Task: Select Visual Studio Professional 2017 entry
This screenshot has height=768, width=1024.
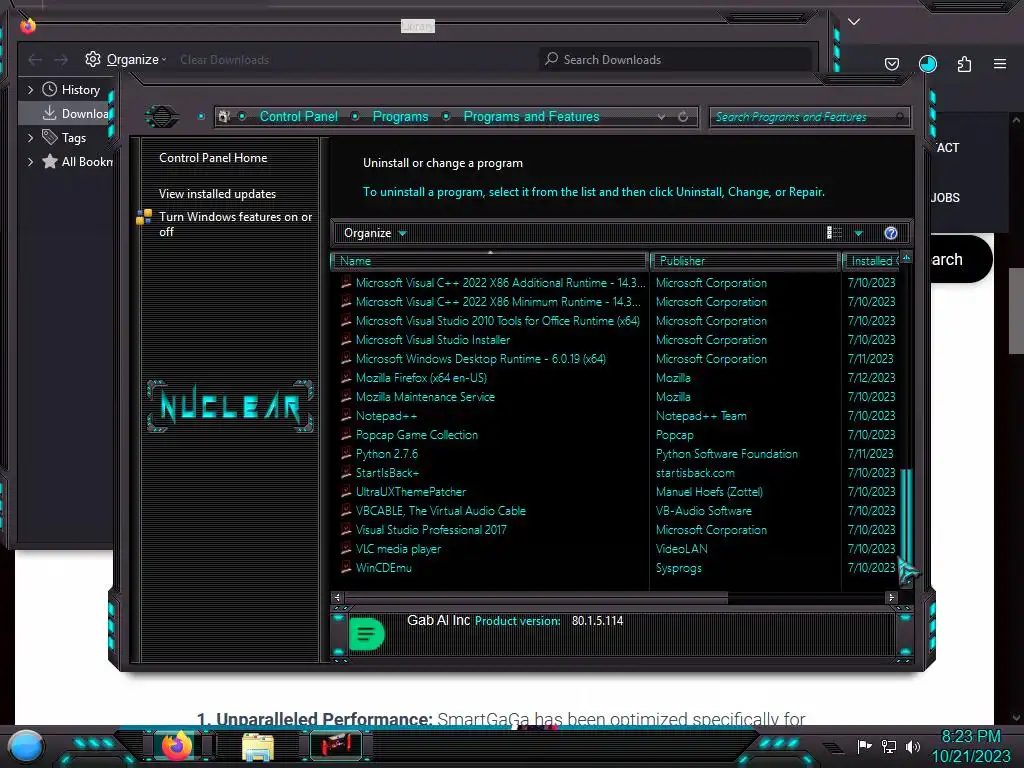Action: pos(430,530)
